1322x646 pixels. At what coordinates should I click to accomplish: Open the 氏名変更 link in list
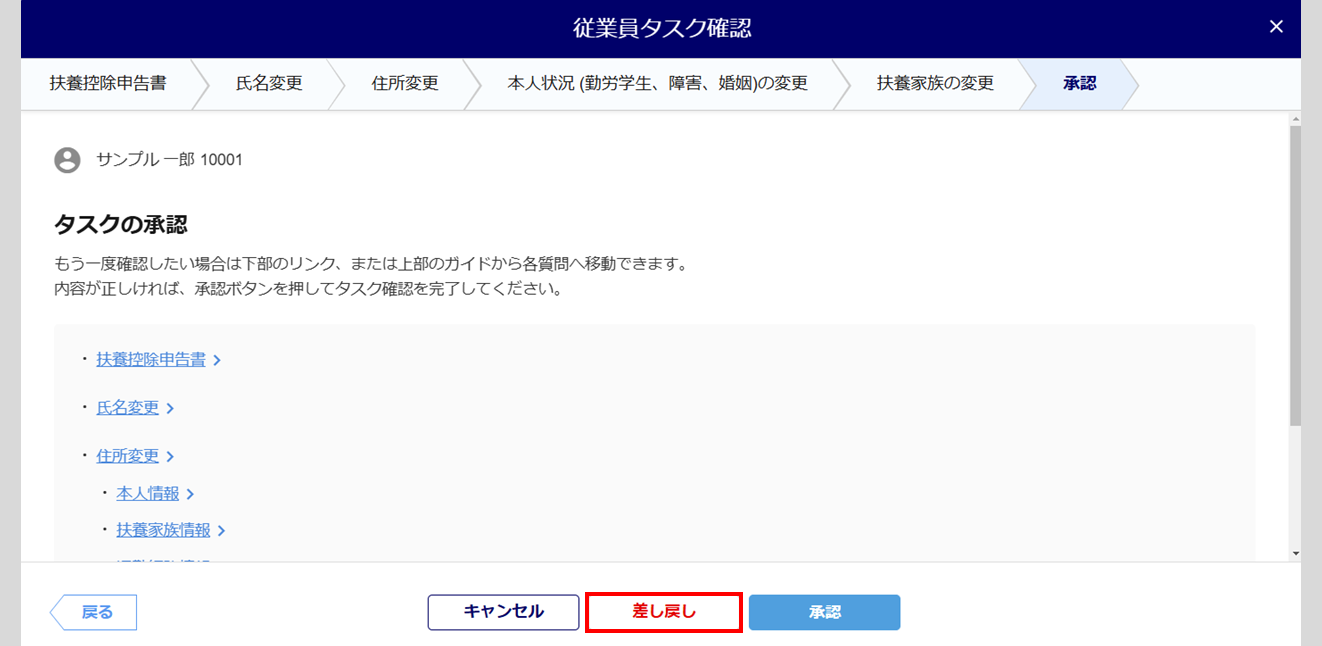point(128,408)
